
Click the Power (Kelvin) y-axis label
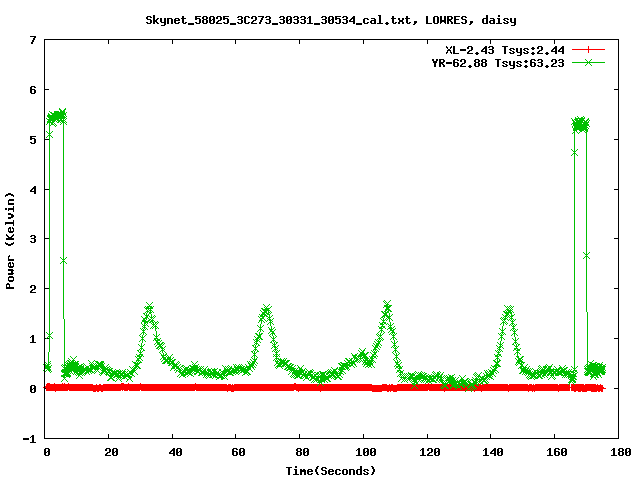(10, 241)
